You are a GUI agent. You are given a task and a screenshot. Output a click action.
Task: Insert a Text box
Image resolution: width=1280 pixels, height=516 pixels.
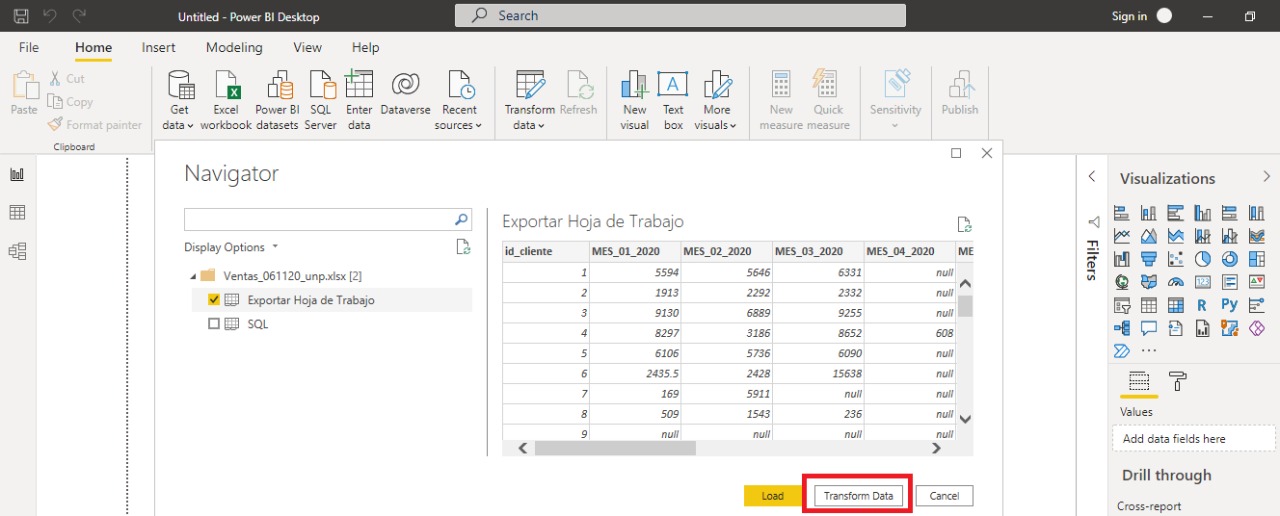tap(673, 101)
